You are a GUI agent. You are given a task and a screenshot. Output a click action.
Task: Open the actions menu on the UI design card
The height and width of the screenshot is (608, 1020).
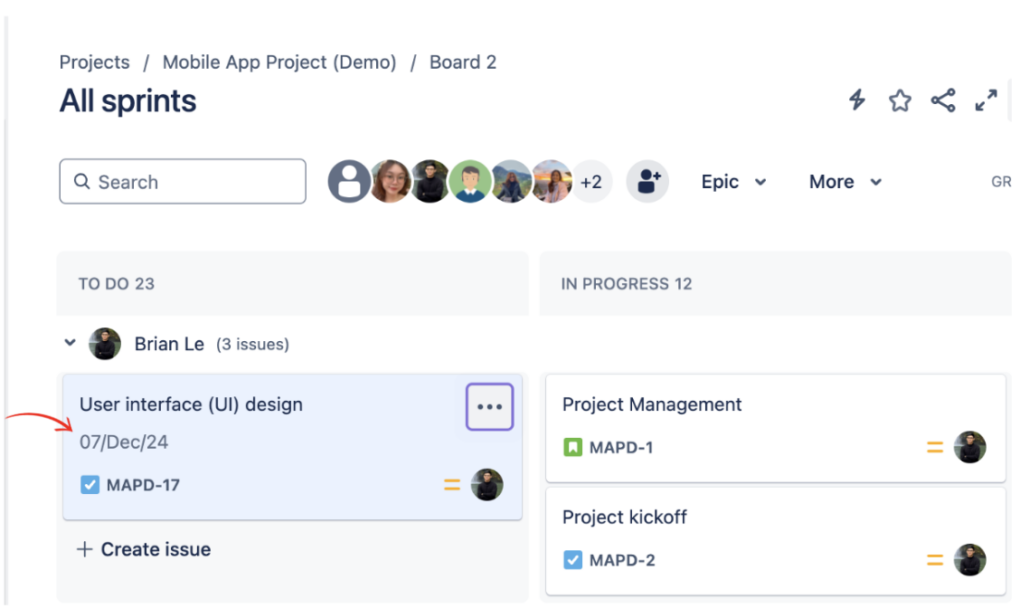(x=489, y=406)
